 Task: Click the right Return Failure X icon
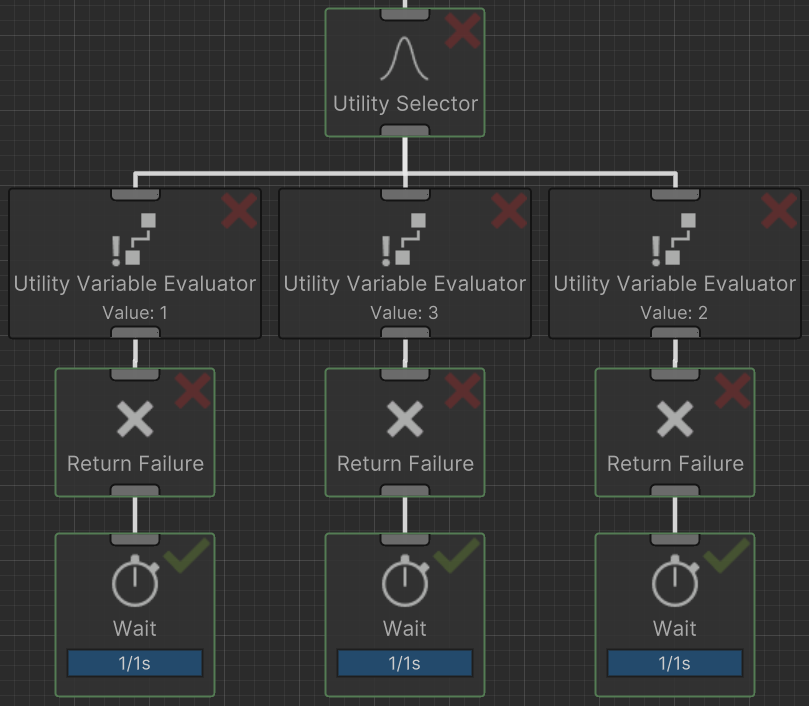click(x=675, y=421)
